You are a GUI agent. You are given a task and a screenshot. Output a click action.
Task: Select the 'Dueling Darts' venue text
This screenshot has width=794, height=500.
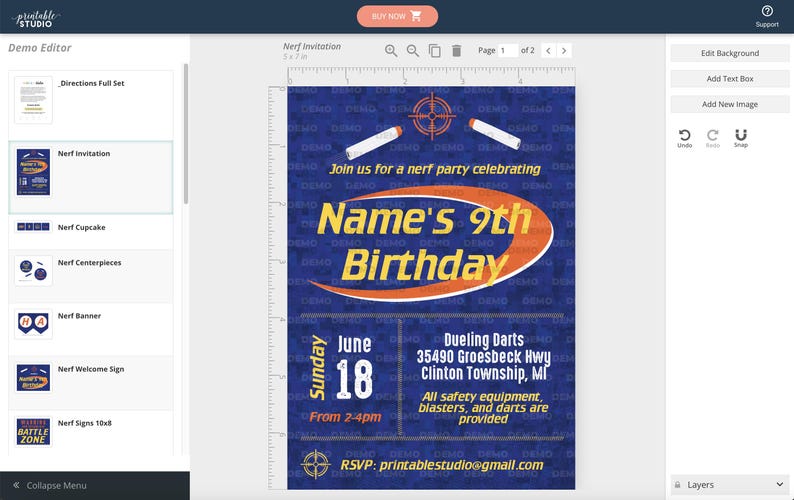484,340
